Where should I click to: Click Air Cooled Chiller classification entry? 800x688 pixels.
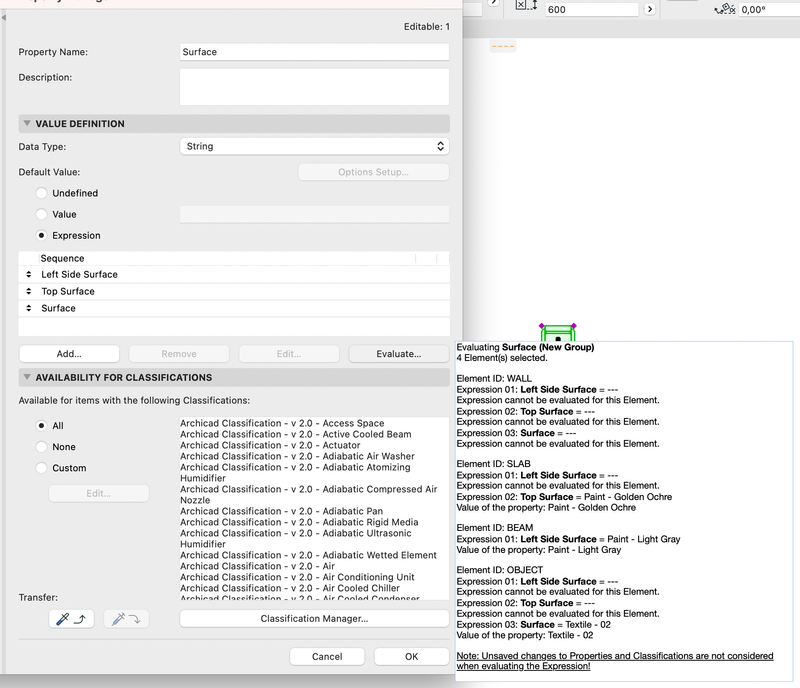[290, 588]
